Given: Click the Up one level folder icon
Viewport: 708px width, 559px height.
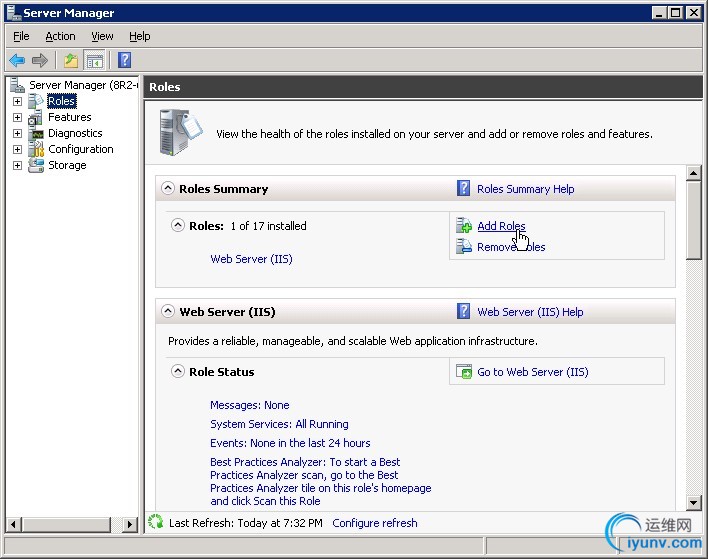Looking at the screenshot, I should [x=71, y=60].
